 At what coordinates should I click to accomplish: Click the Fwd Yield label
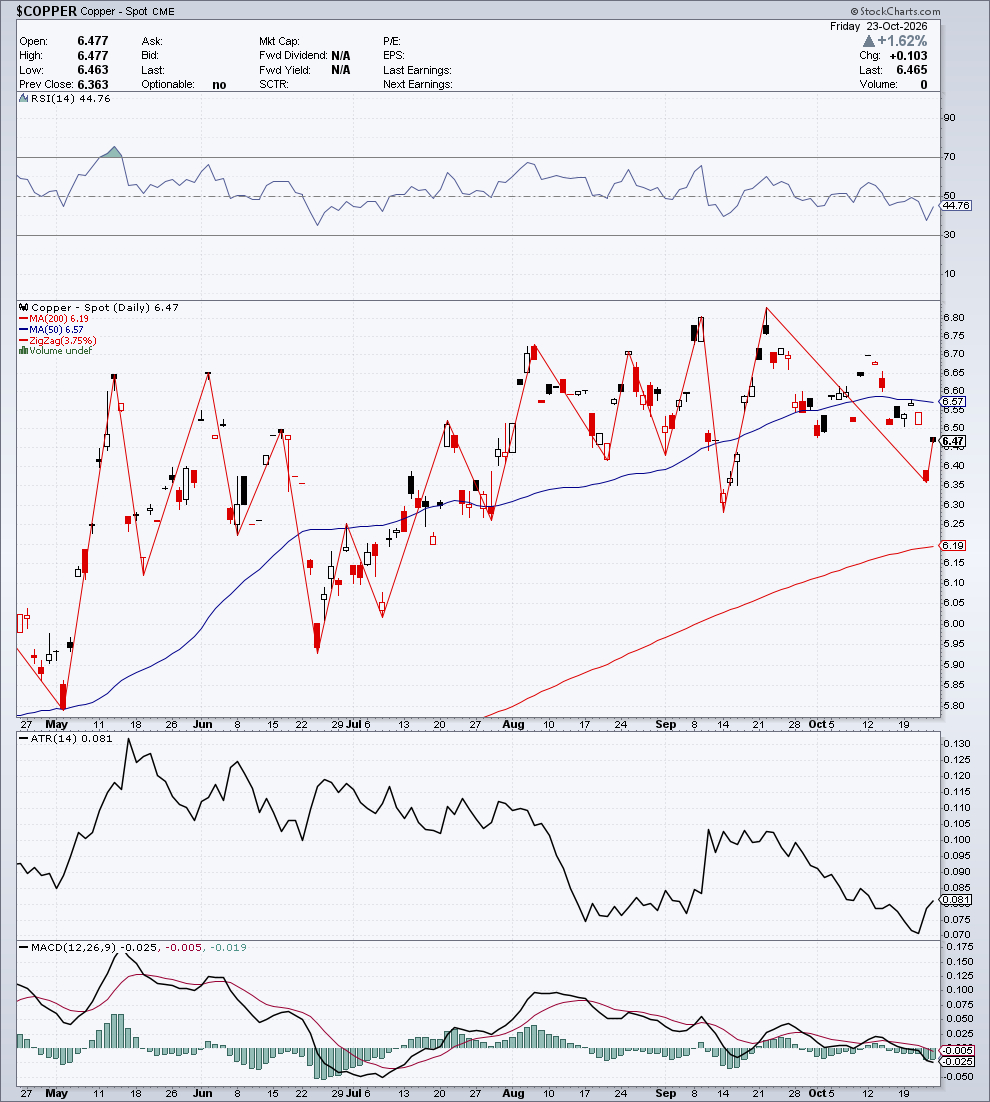[x=285, y=70]
